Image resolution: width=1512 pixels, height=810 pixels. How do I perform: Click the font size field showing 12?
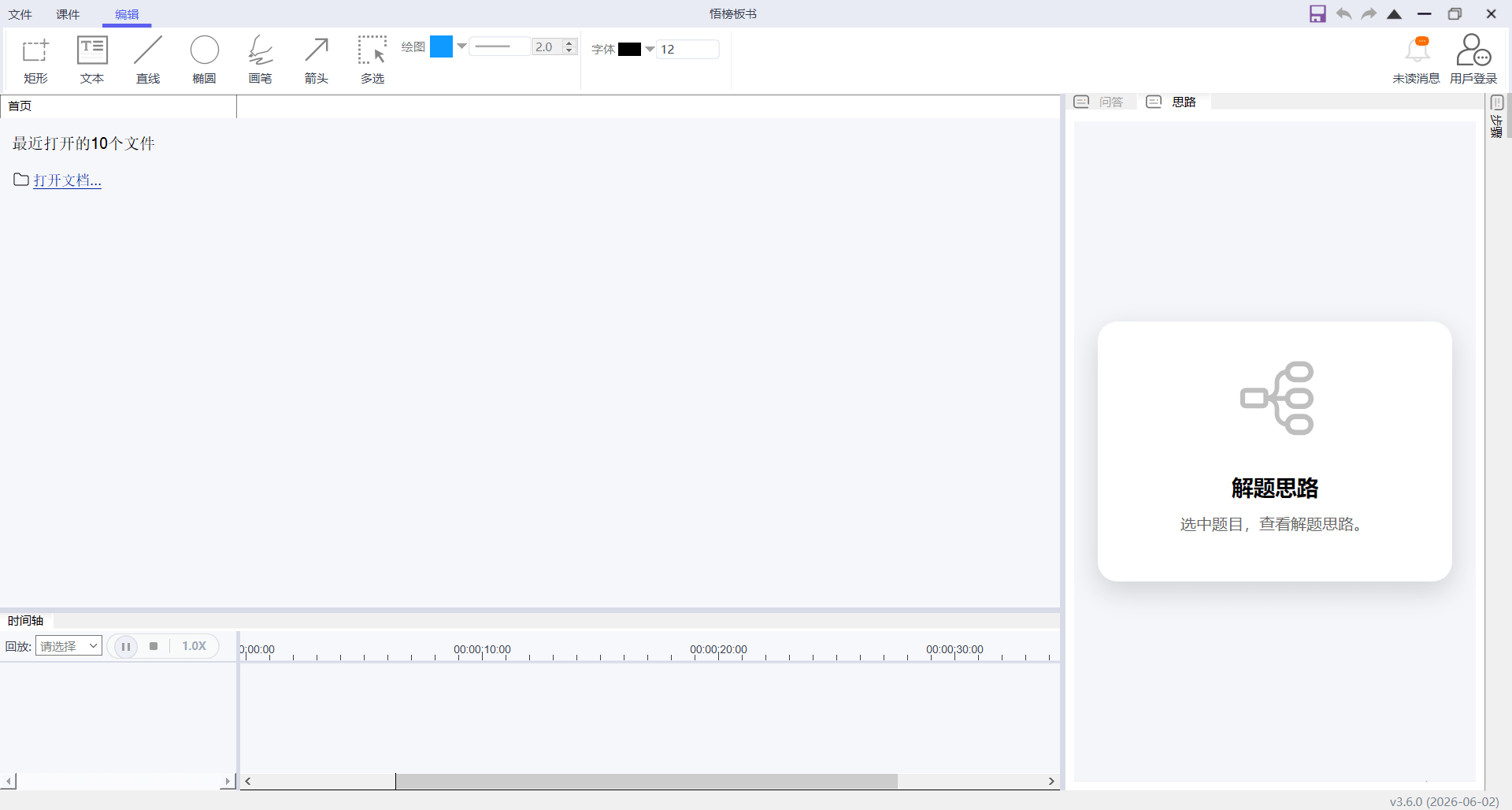(687, 49)
